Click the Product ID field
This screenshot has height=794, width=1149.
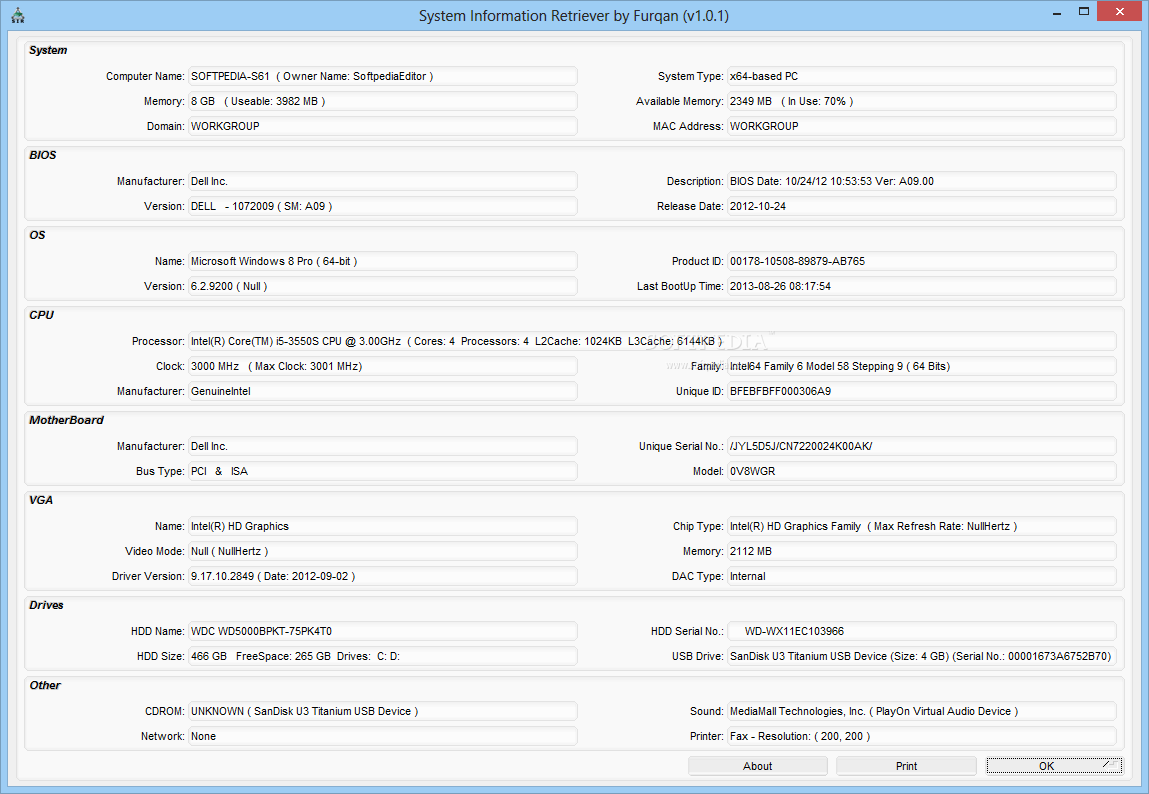pos(922,261)
